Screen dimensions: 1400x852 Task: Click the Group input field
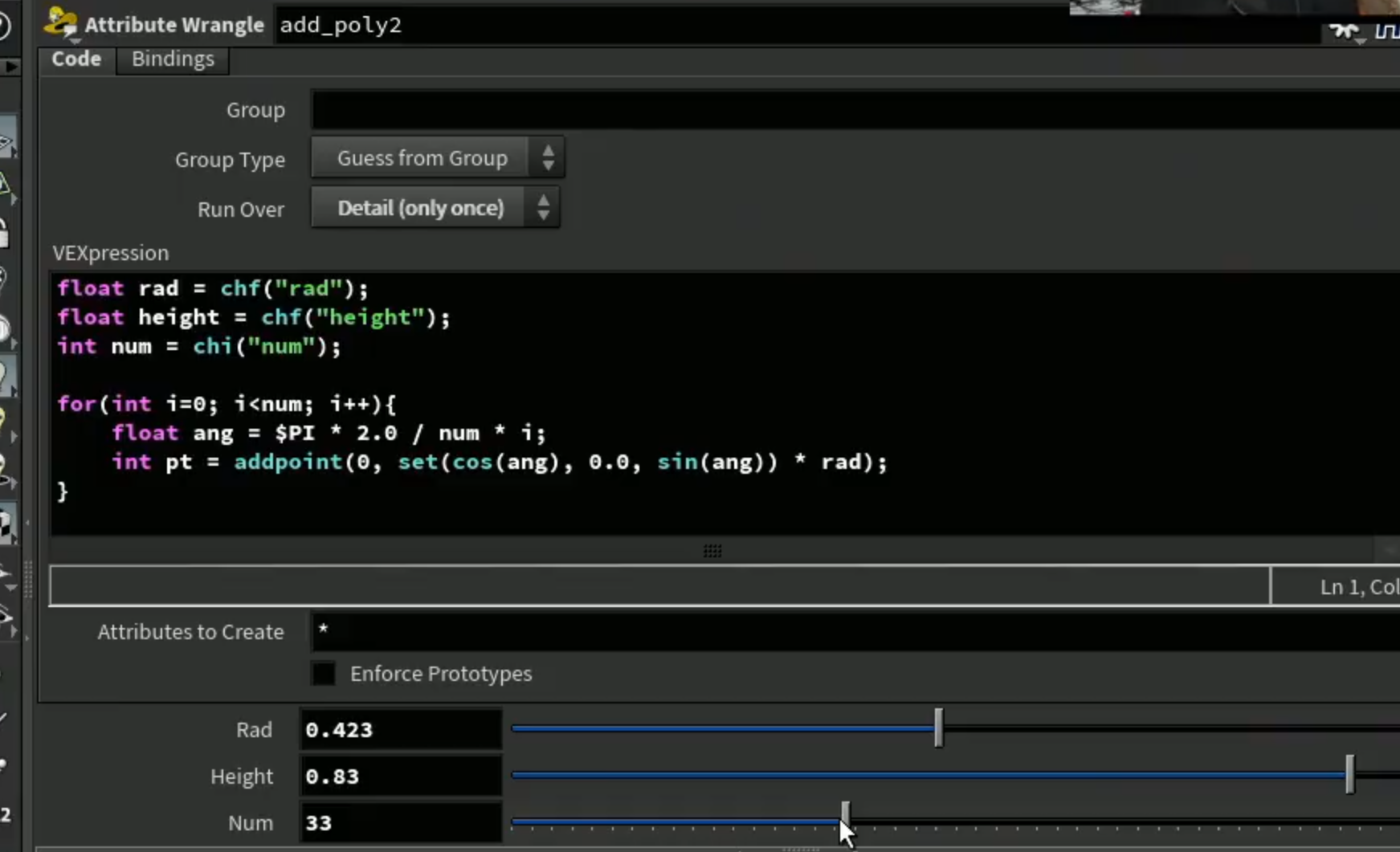tap(855, 109)
